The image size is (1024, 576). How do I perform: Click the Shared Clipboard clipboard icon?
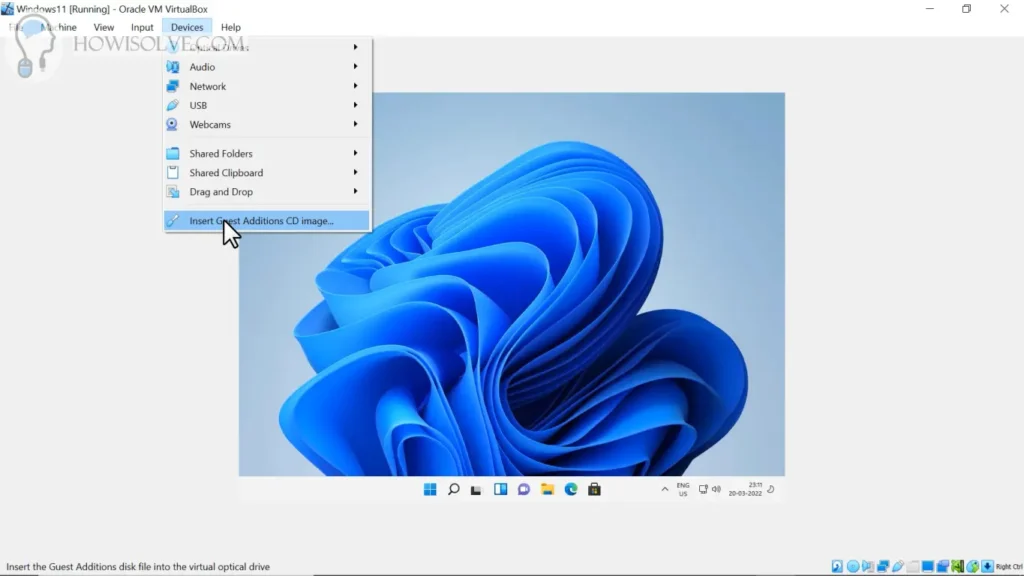pyautogui.click(x=172, y=172)
